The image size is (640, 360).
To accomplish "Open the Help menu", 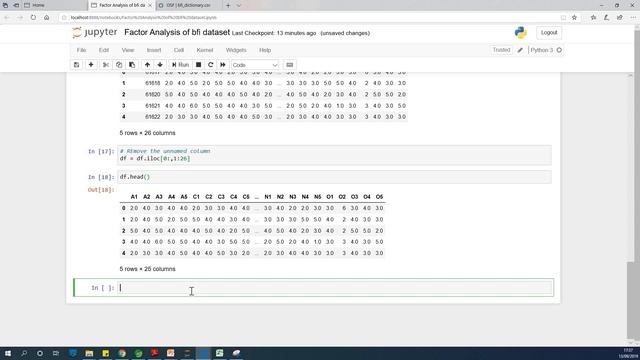I will [x=265, y=50].
